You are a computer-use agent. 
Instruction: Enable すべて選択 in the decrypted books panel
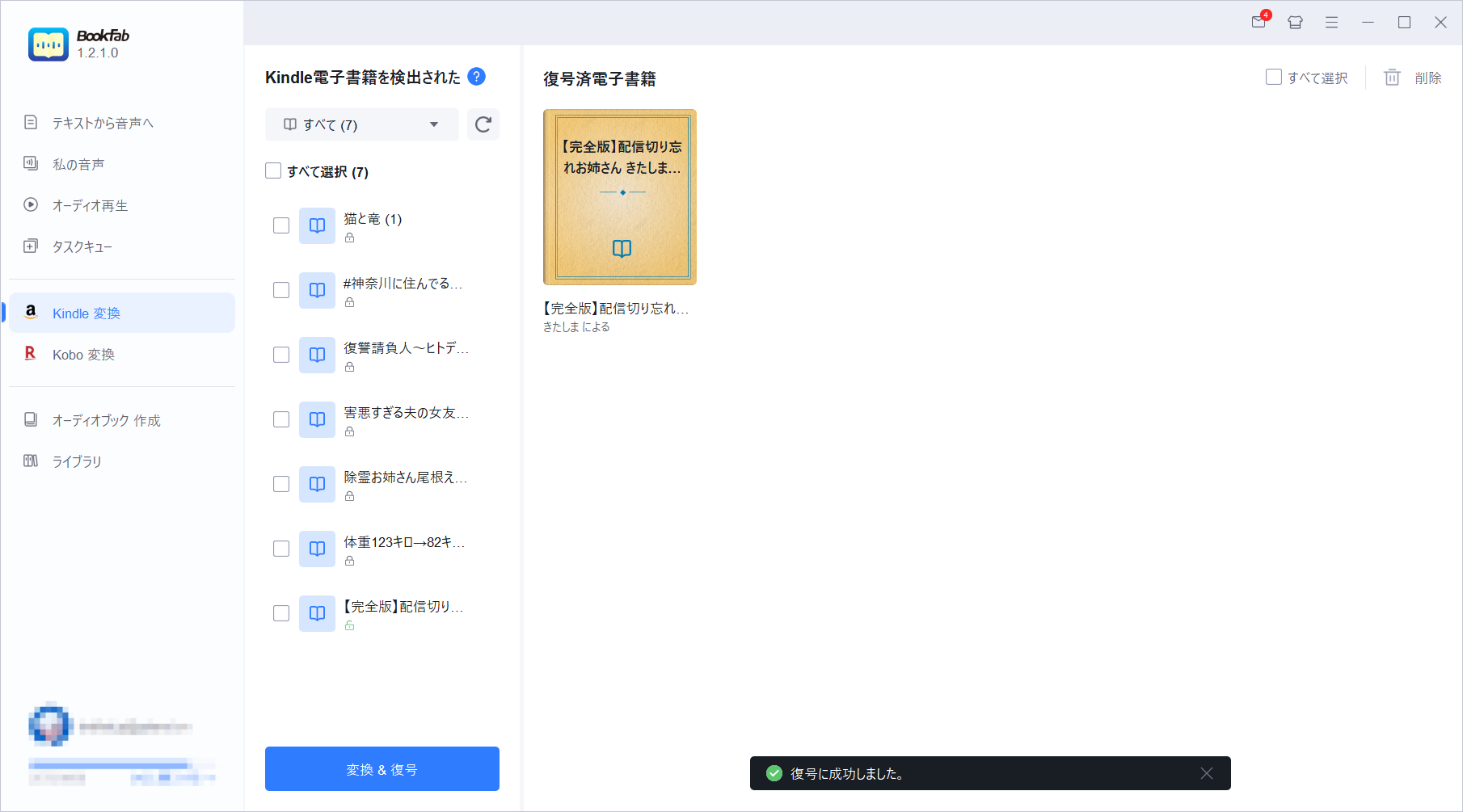coord(1274,77)
